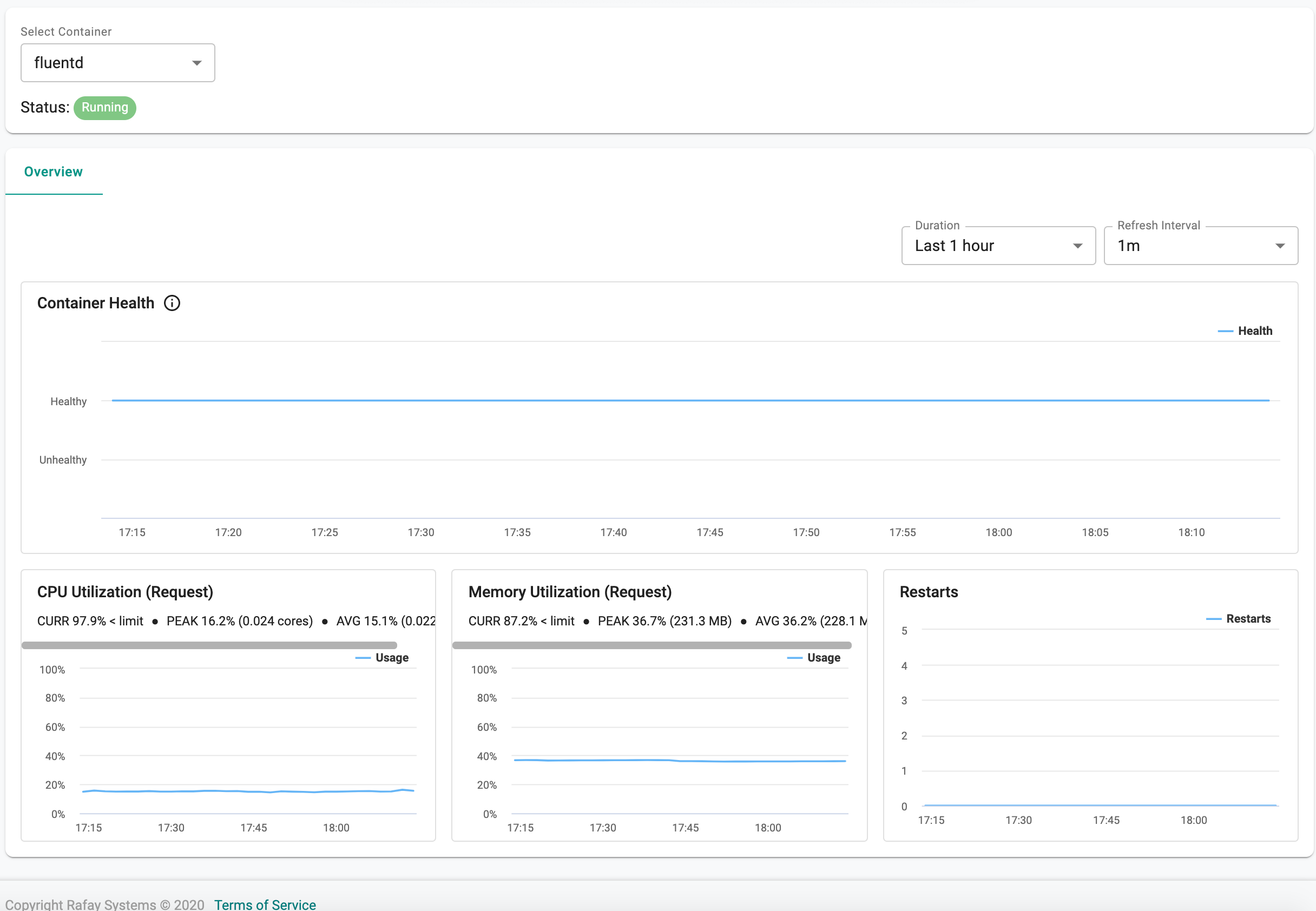The width and height of the screenshot is (1316, 911).
Task: Click the 17:40 tick on Container Health chart
Action: [614, 532]
